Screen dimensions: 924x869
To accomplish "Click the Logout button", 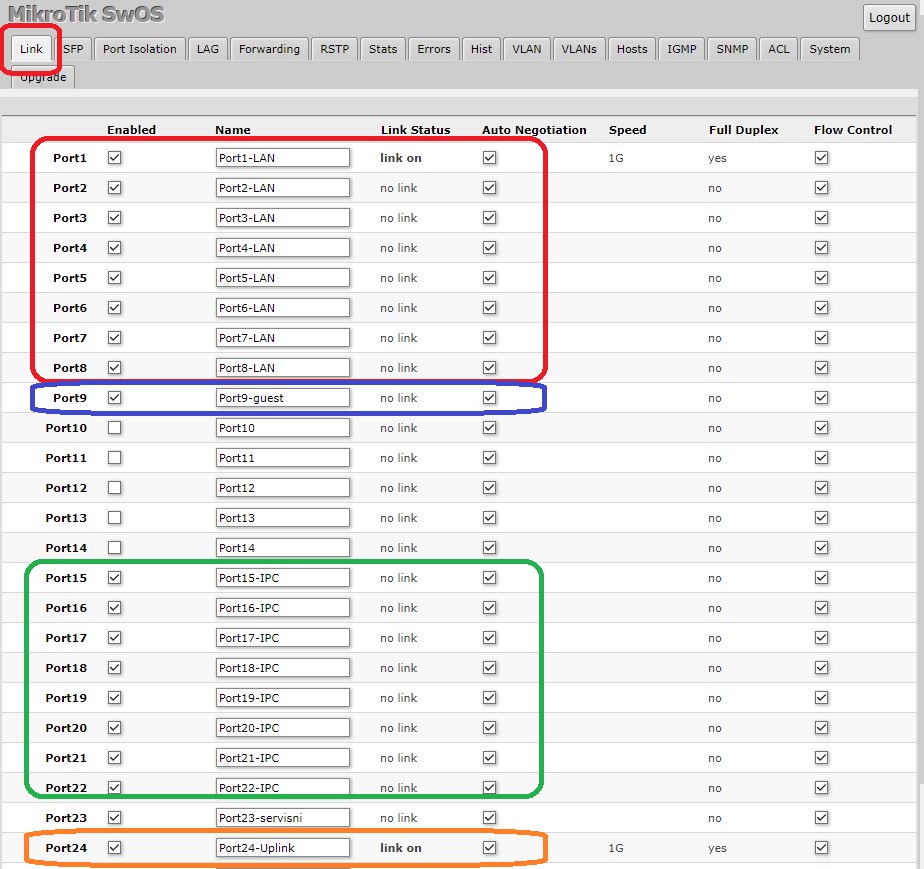I will point(888,18).
